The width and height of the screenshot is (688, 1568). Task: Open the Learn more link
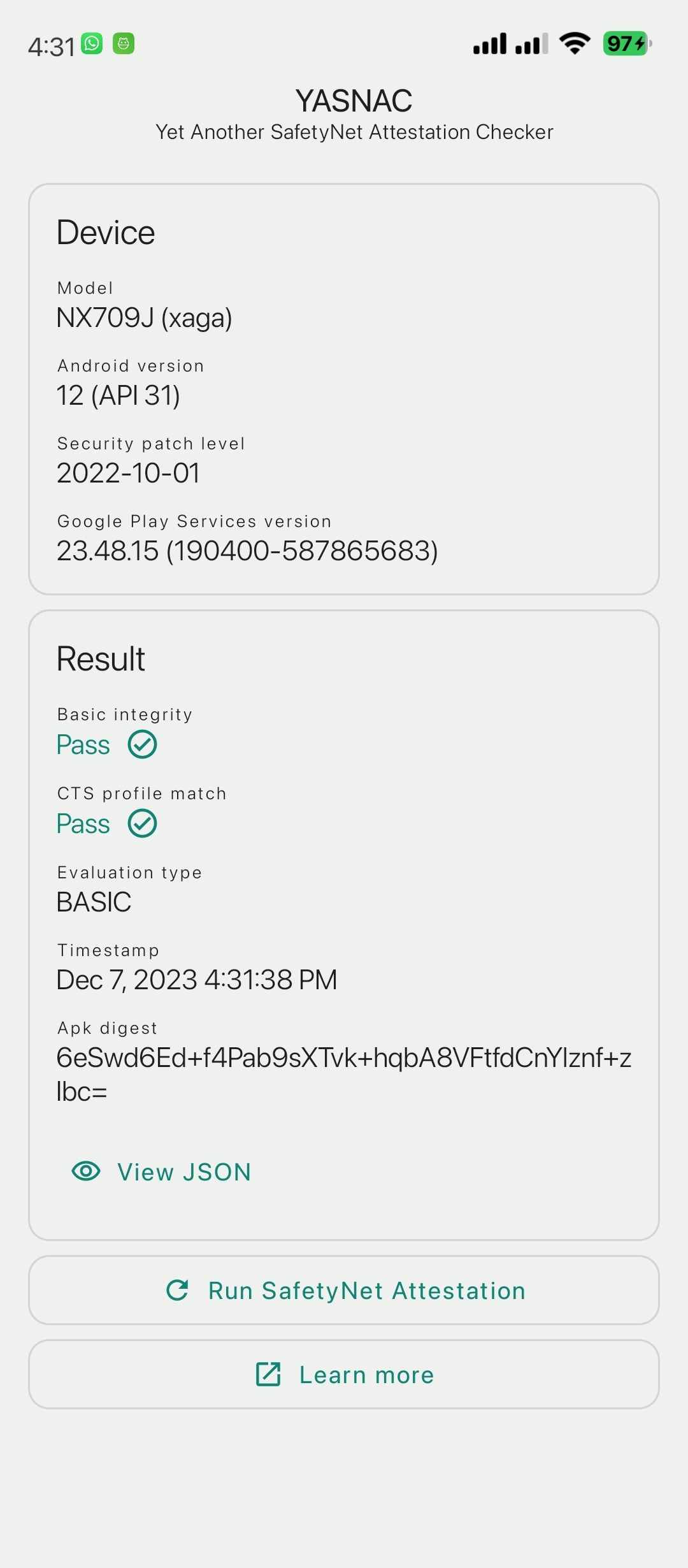(x=366, y=1374)
